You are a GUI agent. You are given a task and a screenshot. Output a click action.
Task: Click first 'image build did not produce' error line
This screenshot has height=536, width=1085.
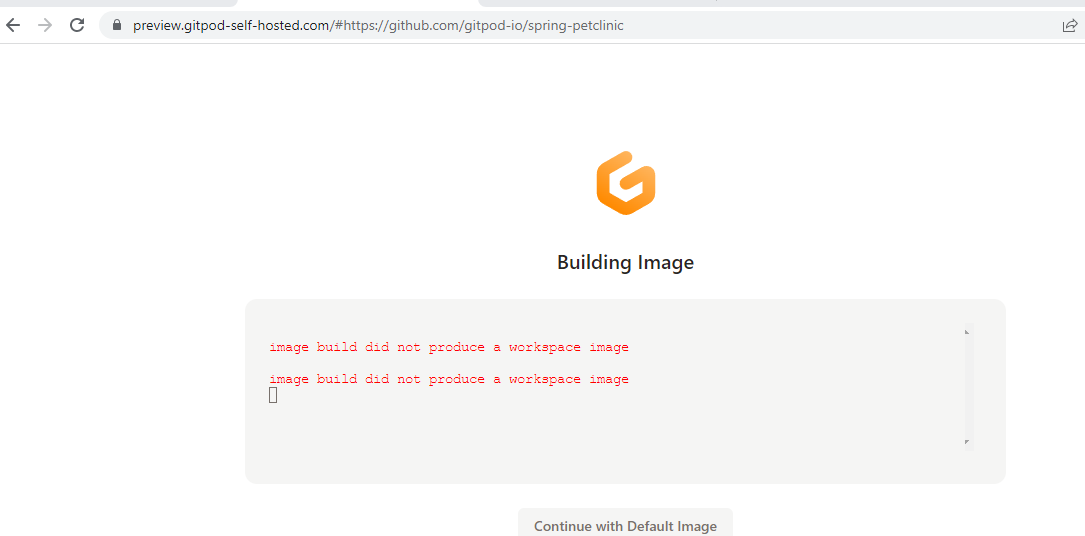point(449,347)
